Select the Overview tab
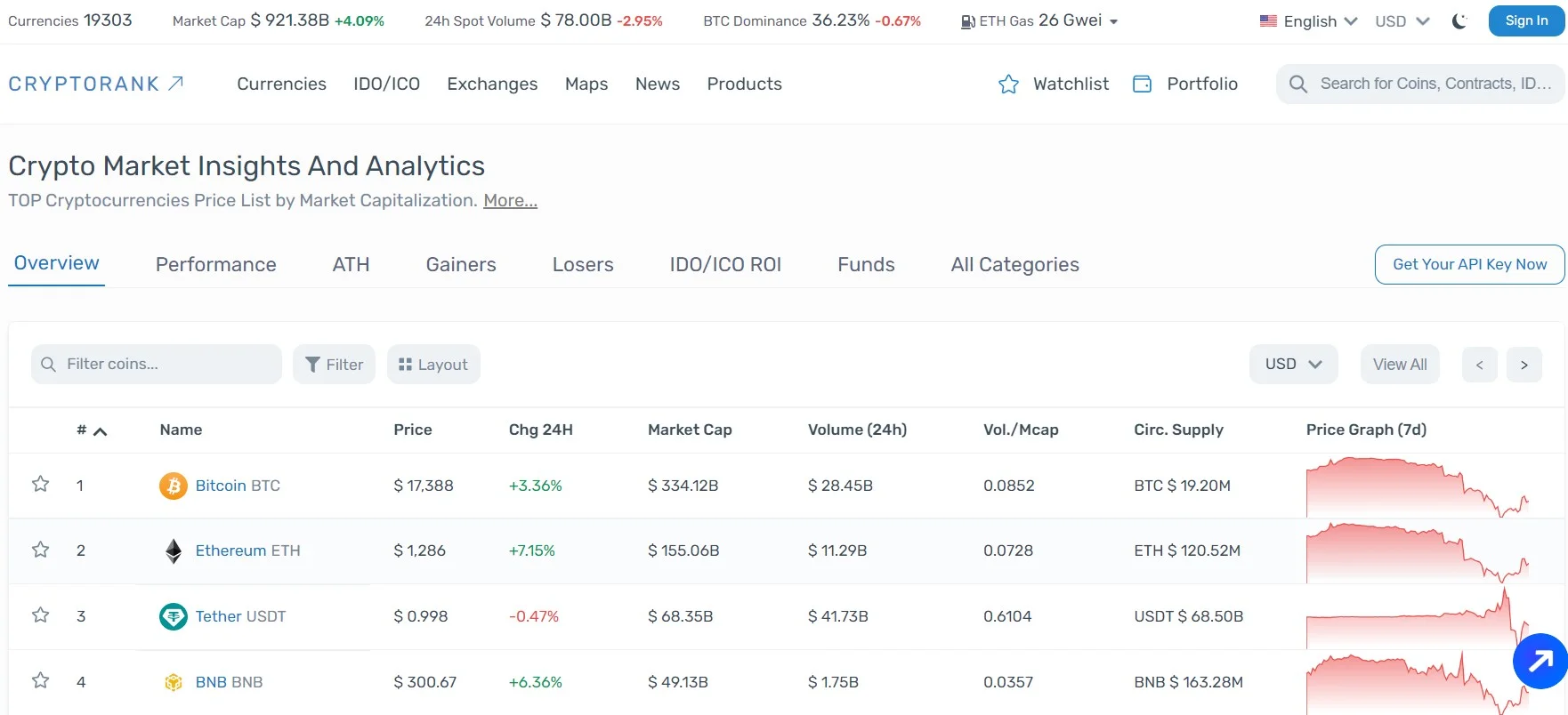This screenshot has width=1568, height=715. [x=56, y=263]
